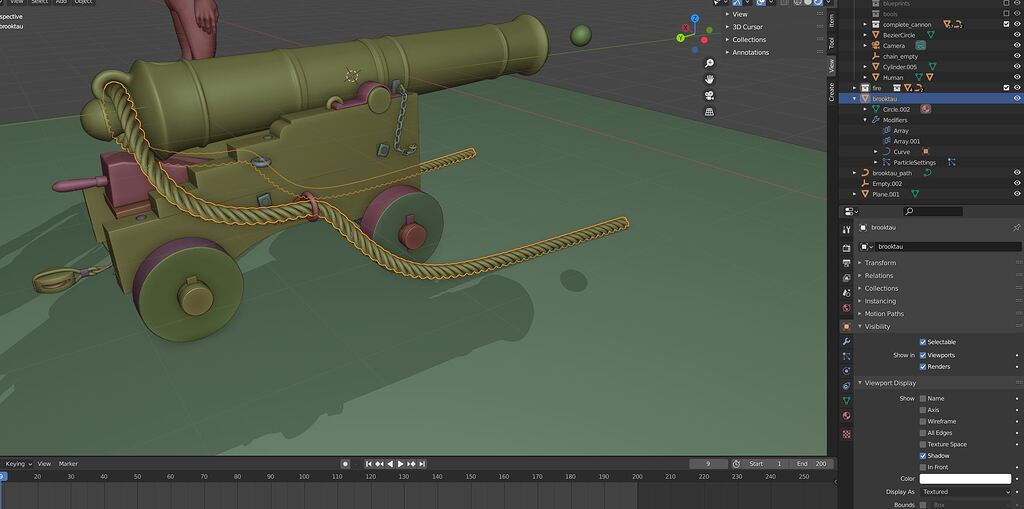Click the current frame number field
Screen dimensions: 1024x509
709,464
